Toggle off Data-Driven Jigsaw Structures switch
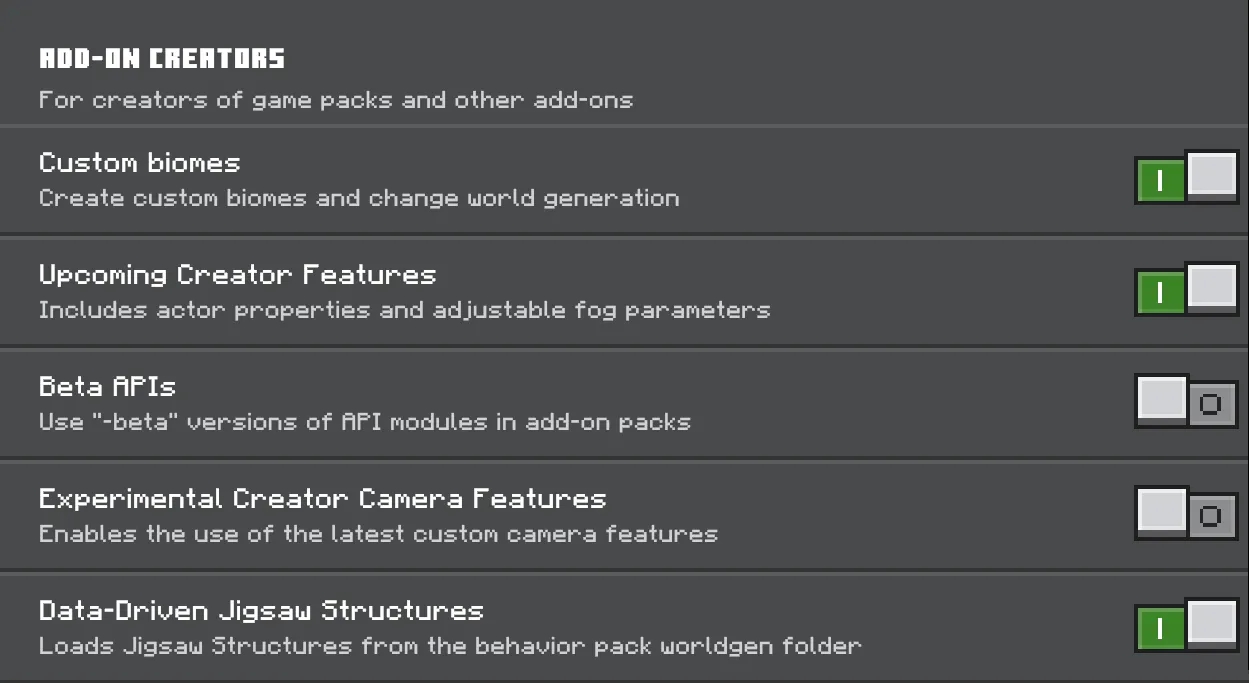Image resolution: width=1249 pixels, height=683 pixels. point(1187,626)
